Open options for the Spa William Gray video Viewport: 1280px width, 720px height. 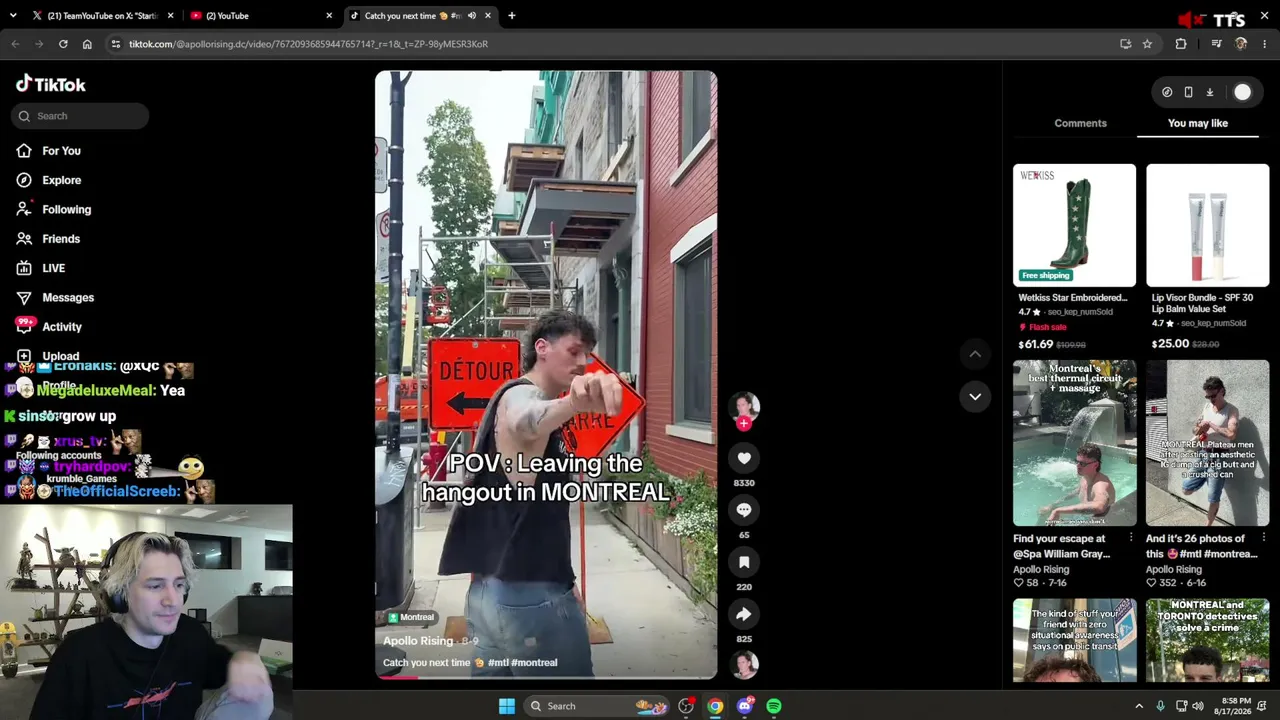click(1131, 538)
